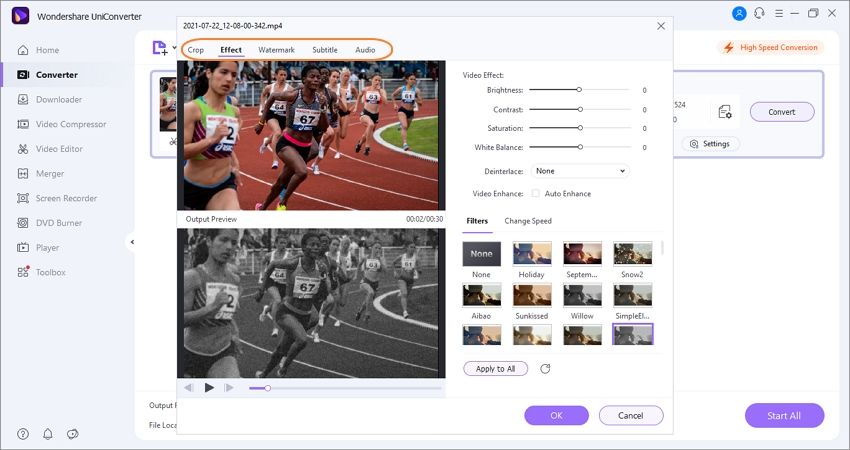
Task: Step to next frame
Action: [229, 388]
